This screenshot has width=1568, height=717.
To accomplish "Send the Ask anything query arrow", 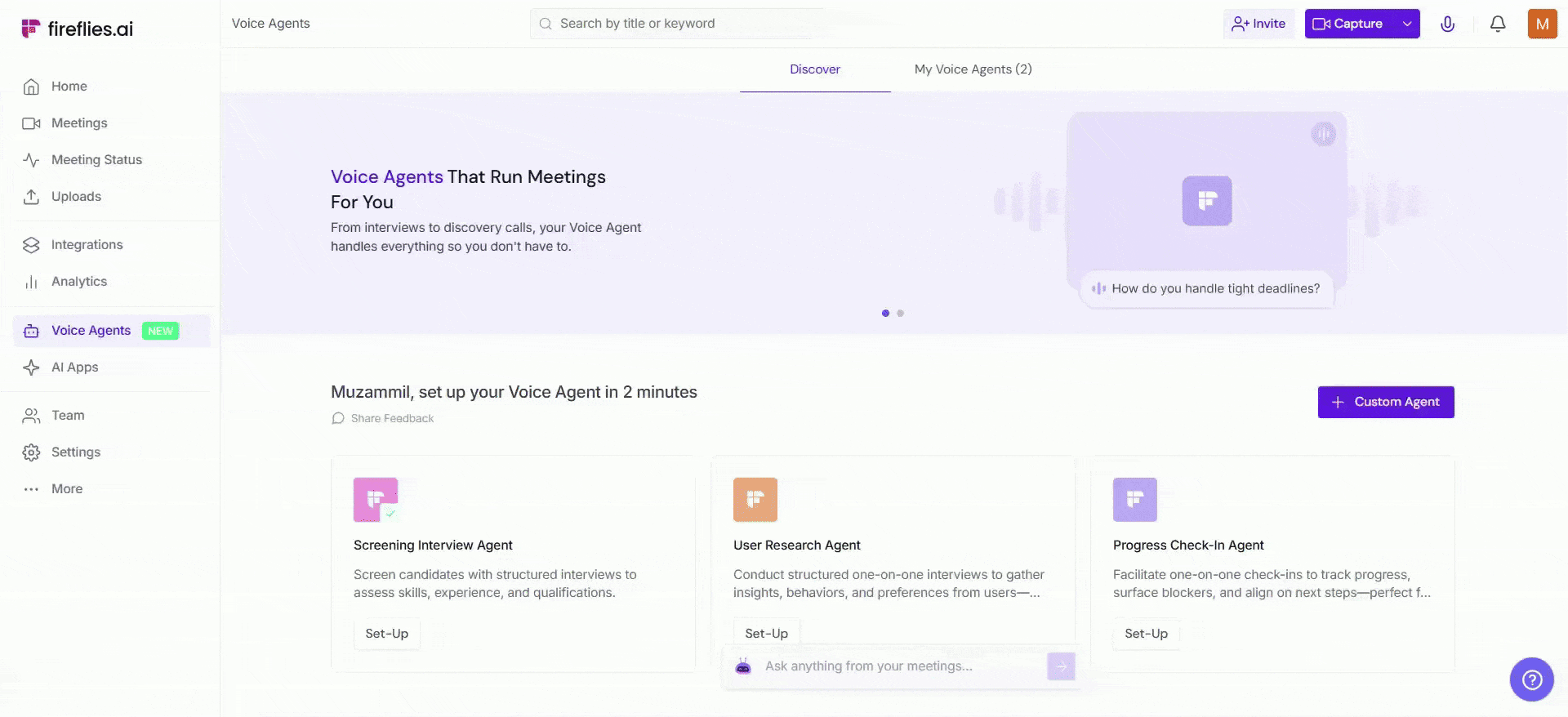I will click(1061, 666).
